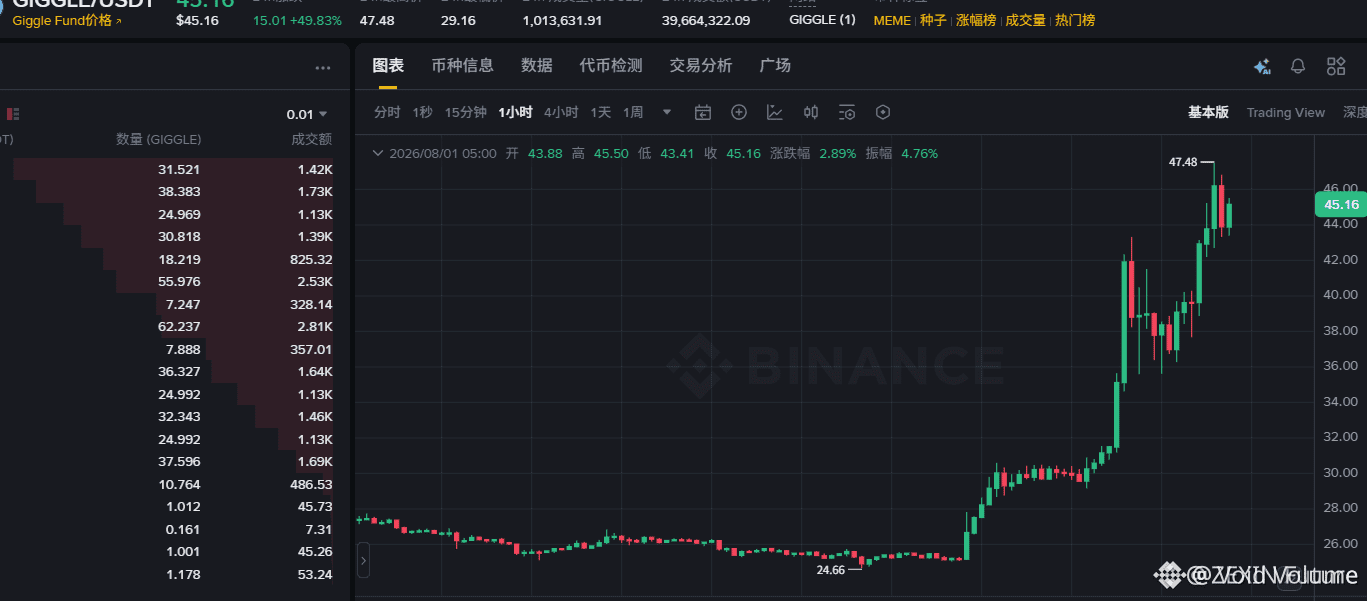Open the chart display settings icon
The height and width of the screenshot is (601, 1367).
tap(847, 112)
